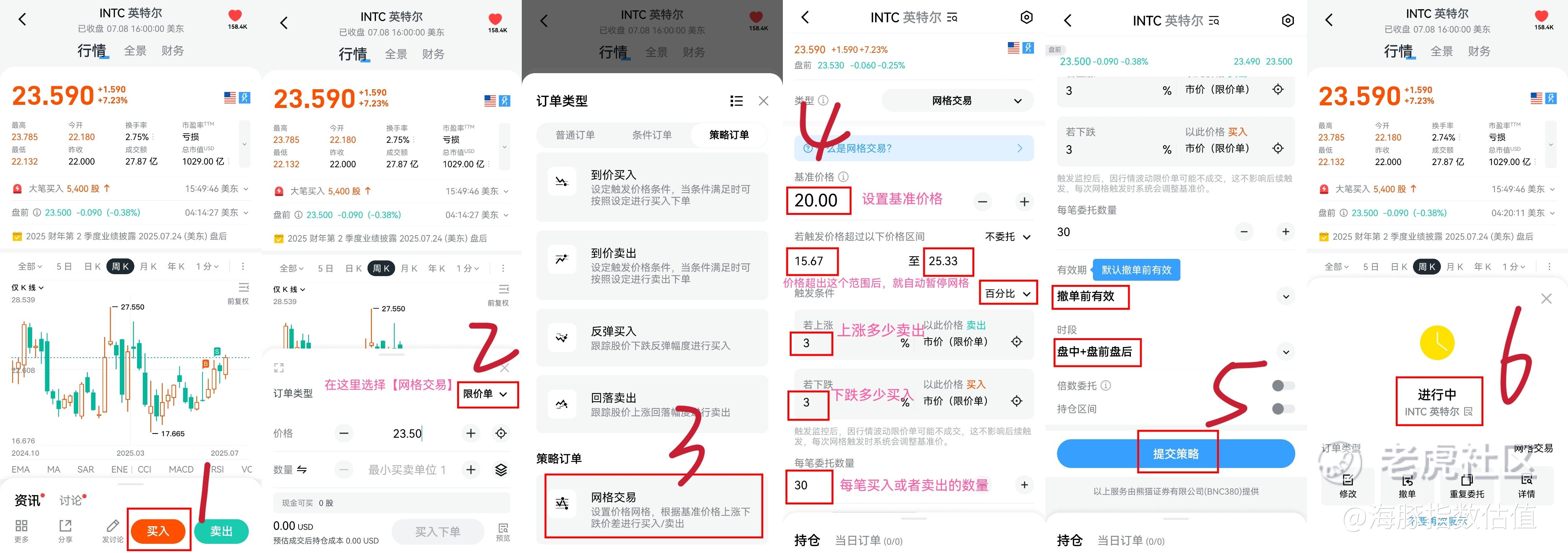Screen dimensions: 1568x553
Task: Open the order type list-view icon
Action: pos(737,101)
